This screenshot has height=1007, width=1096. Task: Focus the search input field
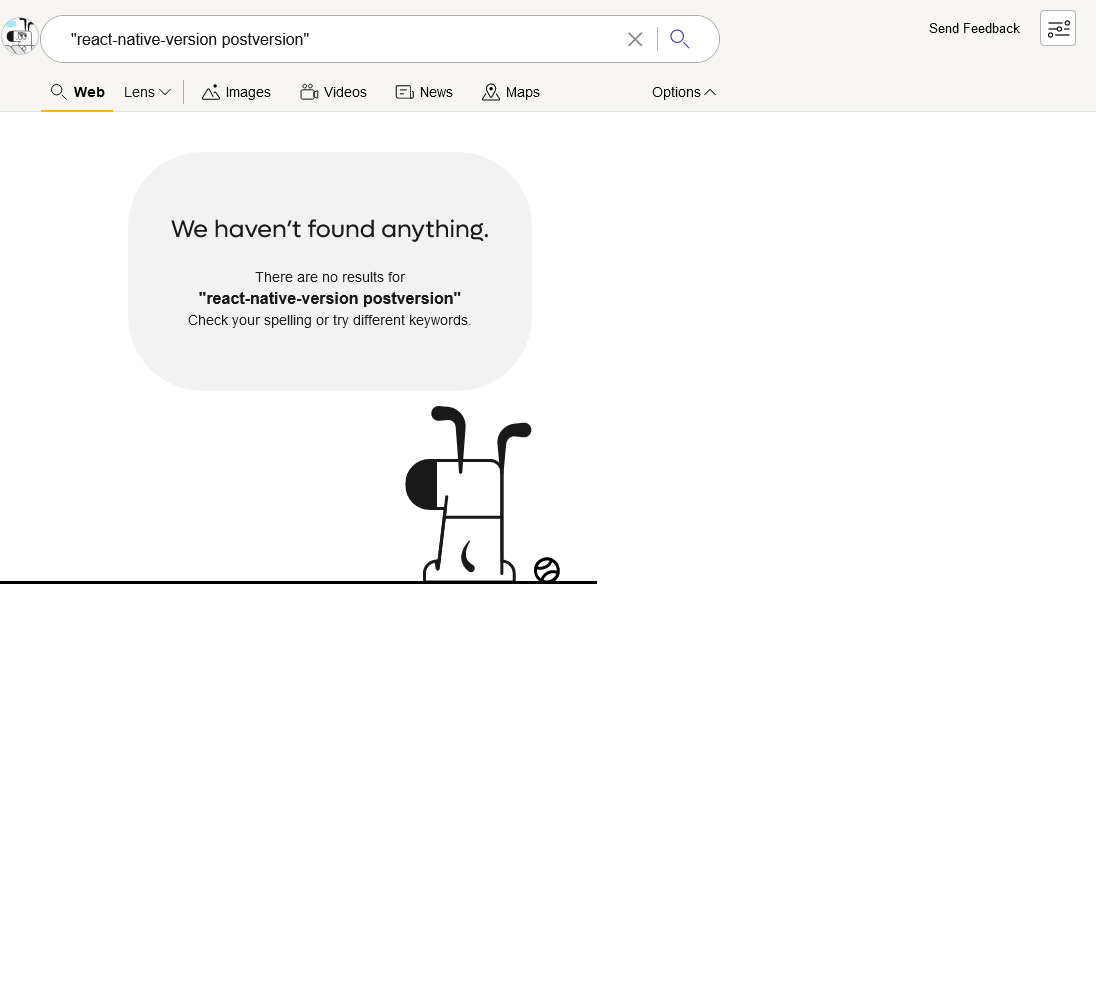click(x=330, y=39)
